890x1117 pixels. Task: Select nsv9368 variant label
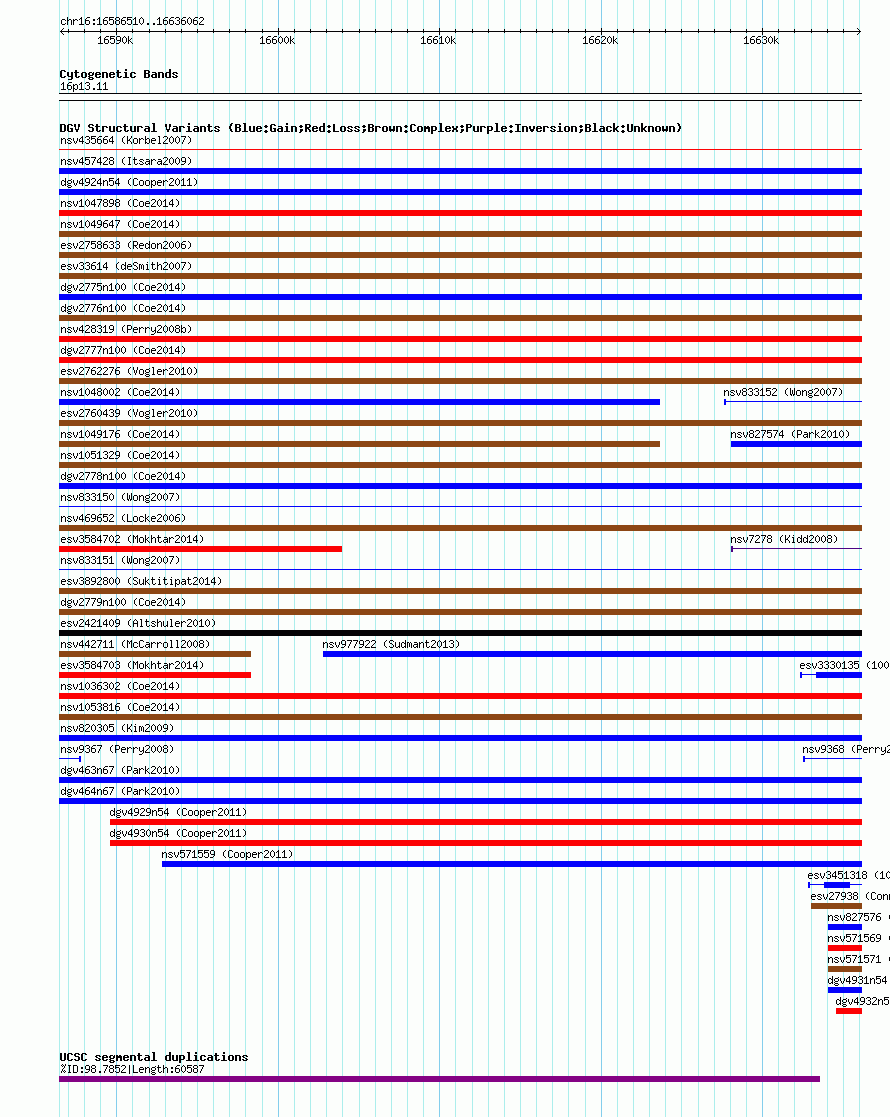846,749
